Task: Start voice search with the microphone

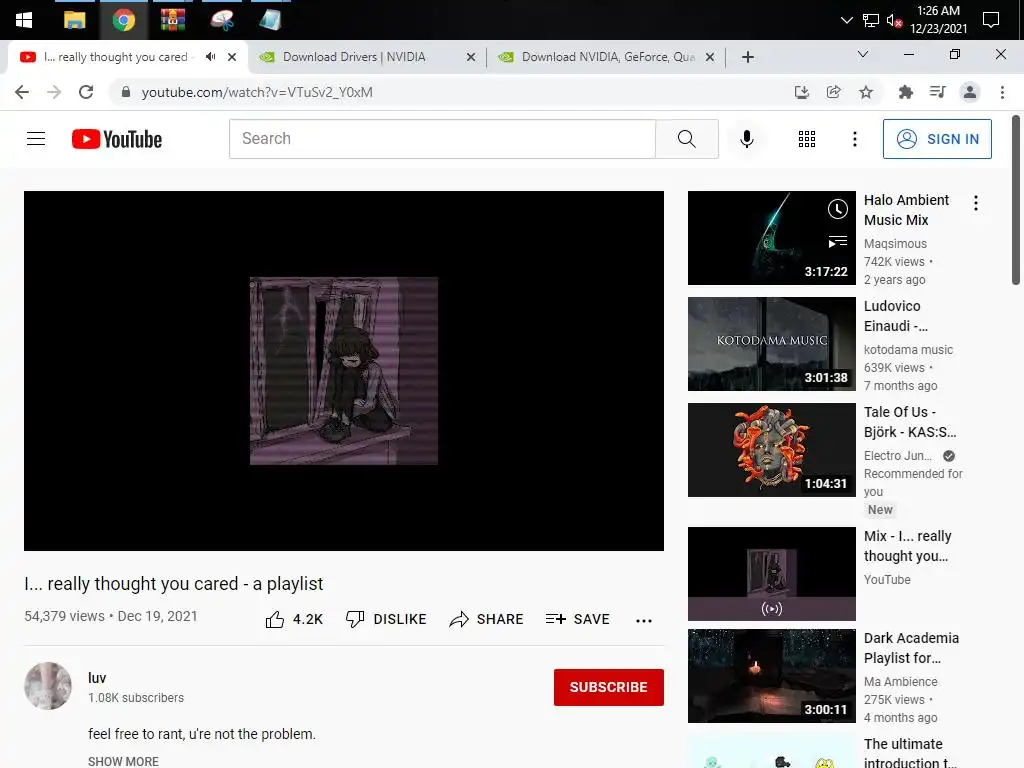Action: tap(746, 138)
